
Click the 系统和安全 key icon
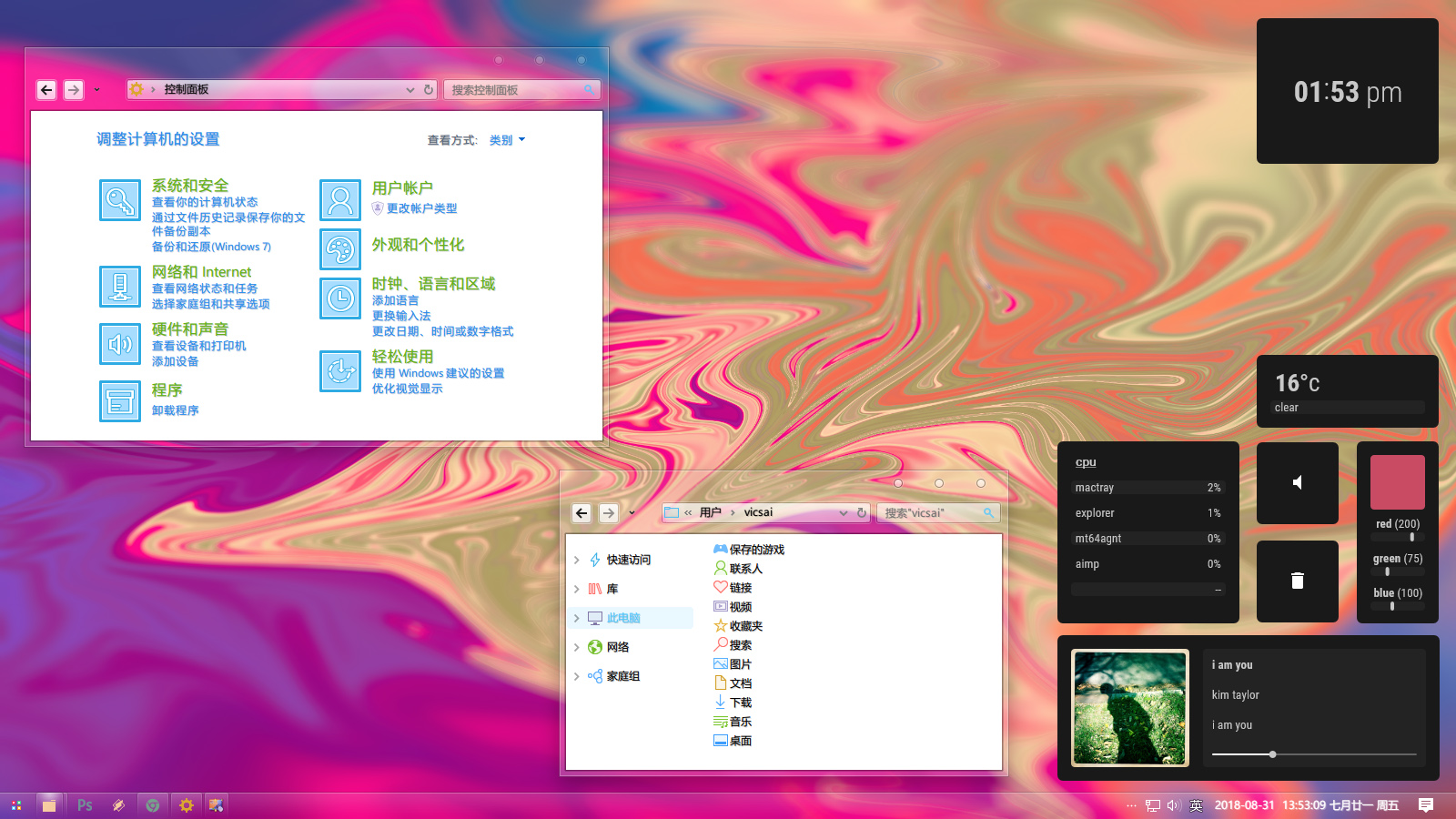119,199
